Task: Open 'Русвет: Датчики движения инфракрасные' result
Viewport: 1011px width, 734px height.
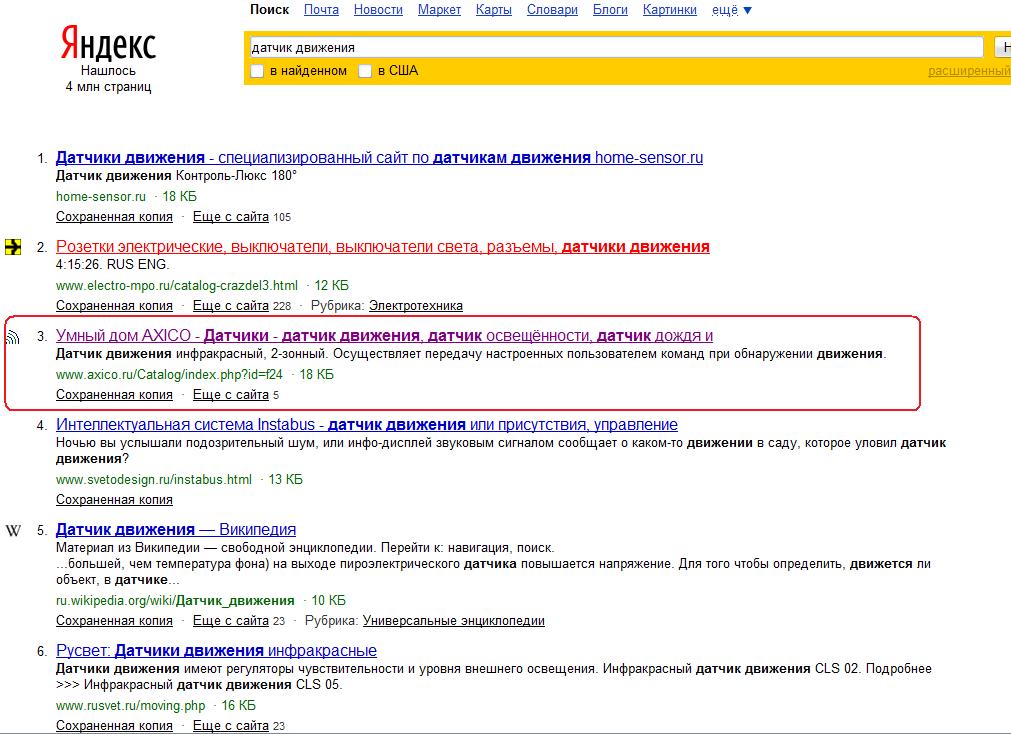Action: pos(216,650)
